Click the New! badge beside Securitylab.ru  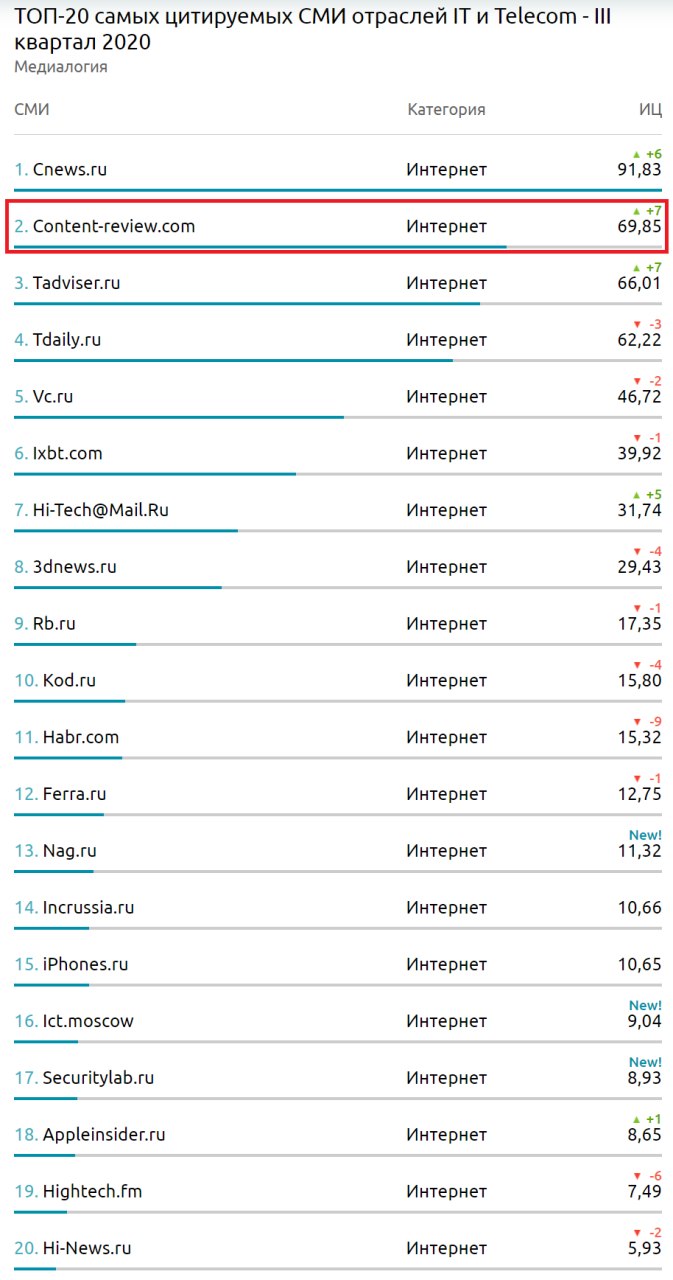pyautogui.click(x=645, y=1062)
